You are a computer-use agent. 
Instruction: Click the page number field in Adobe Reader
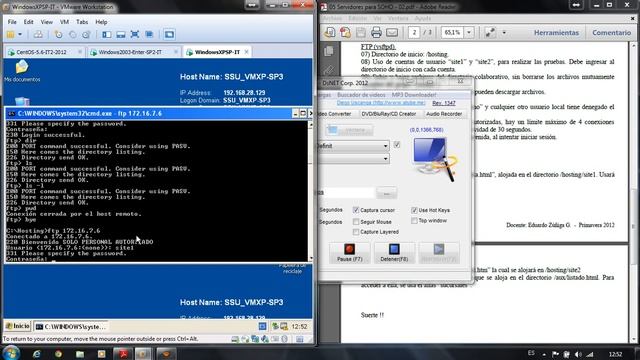(x=414, y=32)
